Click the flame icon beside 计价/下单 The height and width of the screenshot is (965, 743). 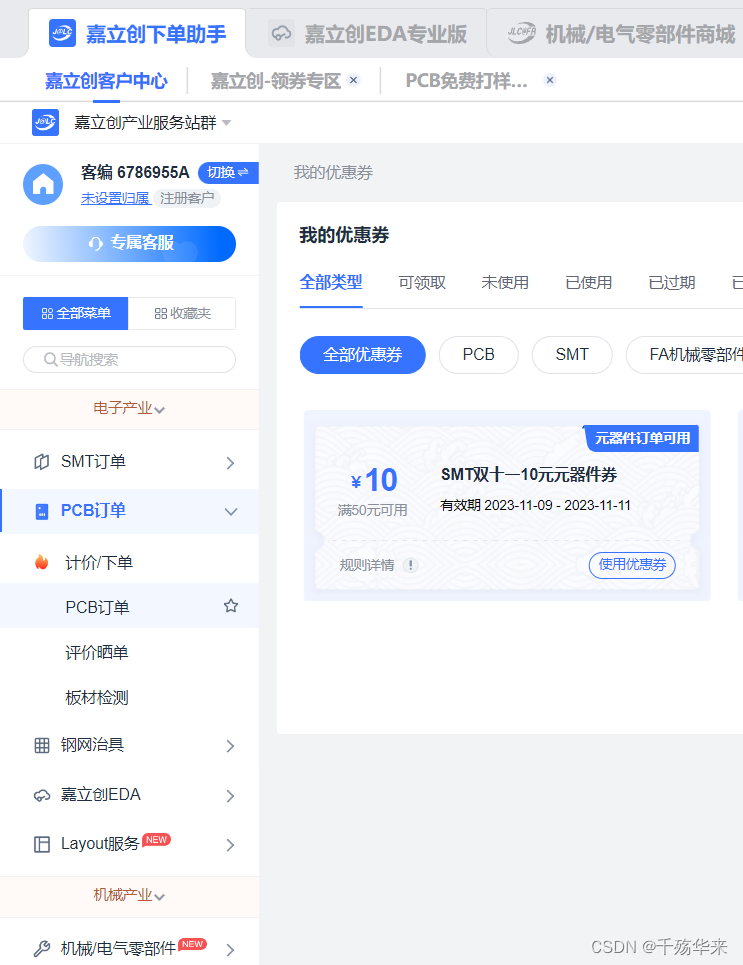(41, 562)
